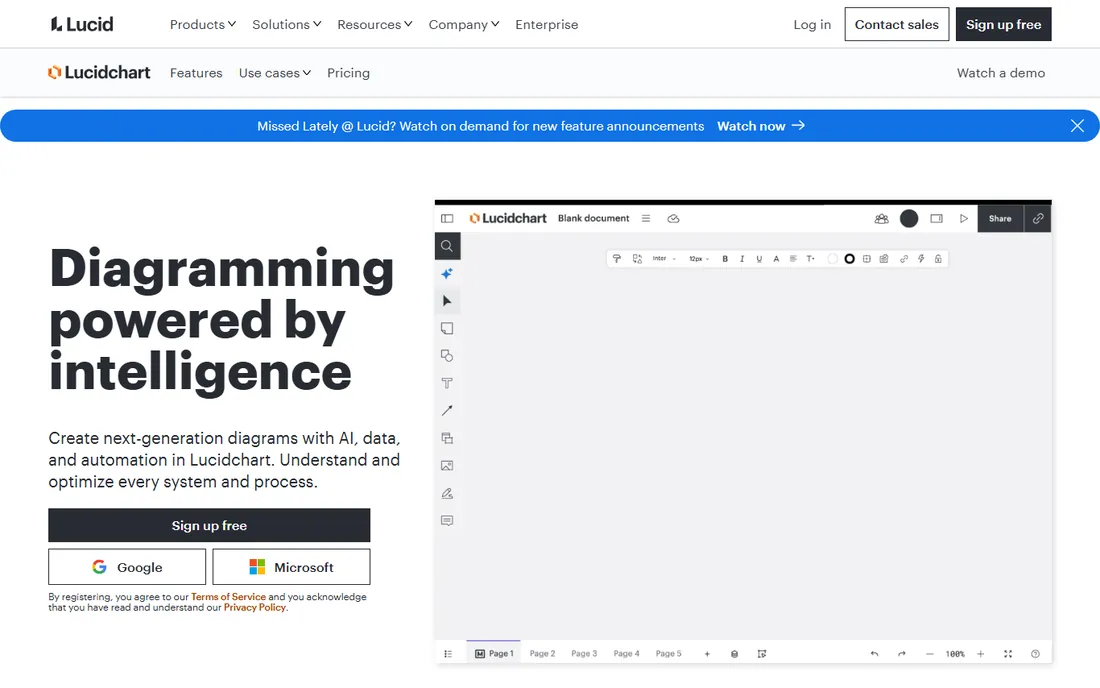Add a new page with the plus icon
Viewport: 1100px width, 688px height.
click(707, 654)
